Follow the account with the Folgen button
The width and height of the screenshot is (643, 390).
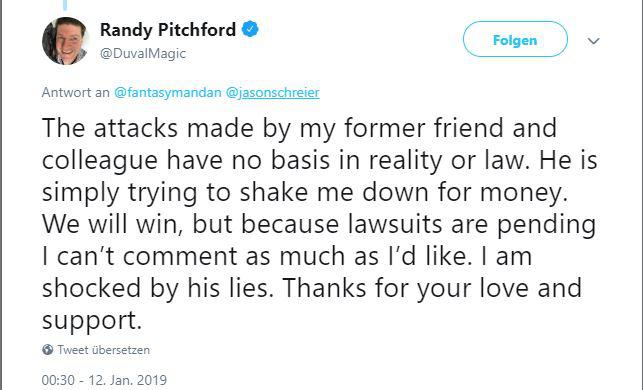tap(515, 39)
